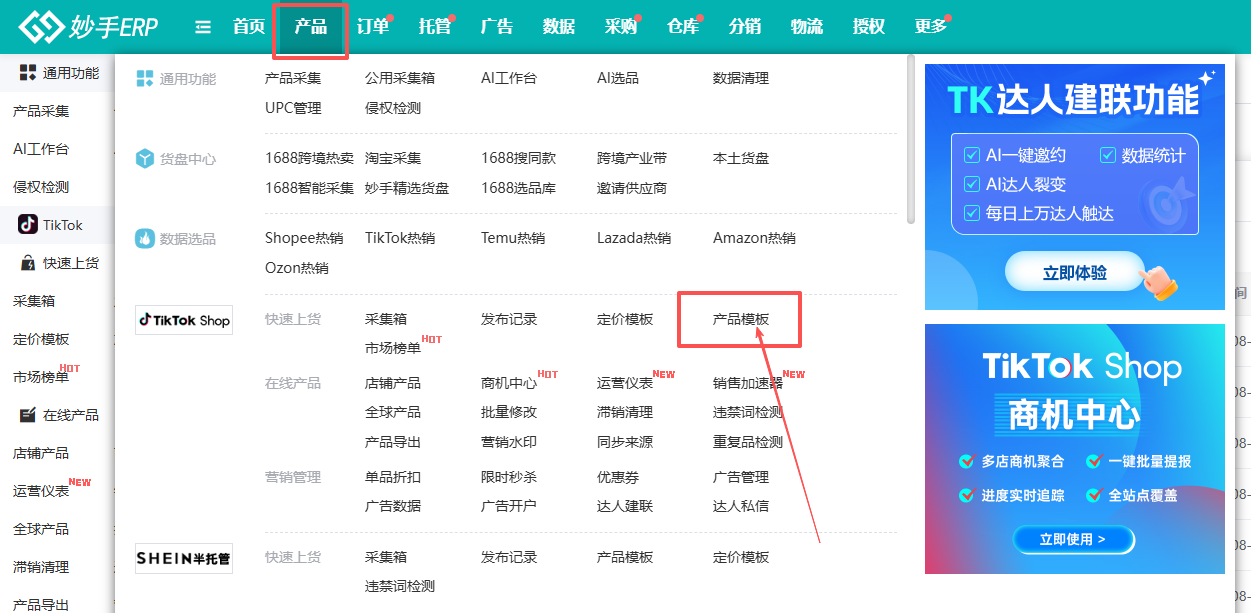Open the 授权 menu

coord(869,27)
